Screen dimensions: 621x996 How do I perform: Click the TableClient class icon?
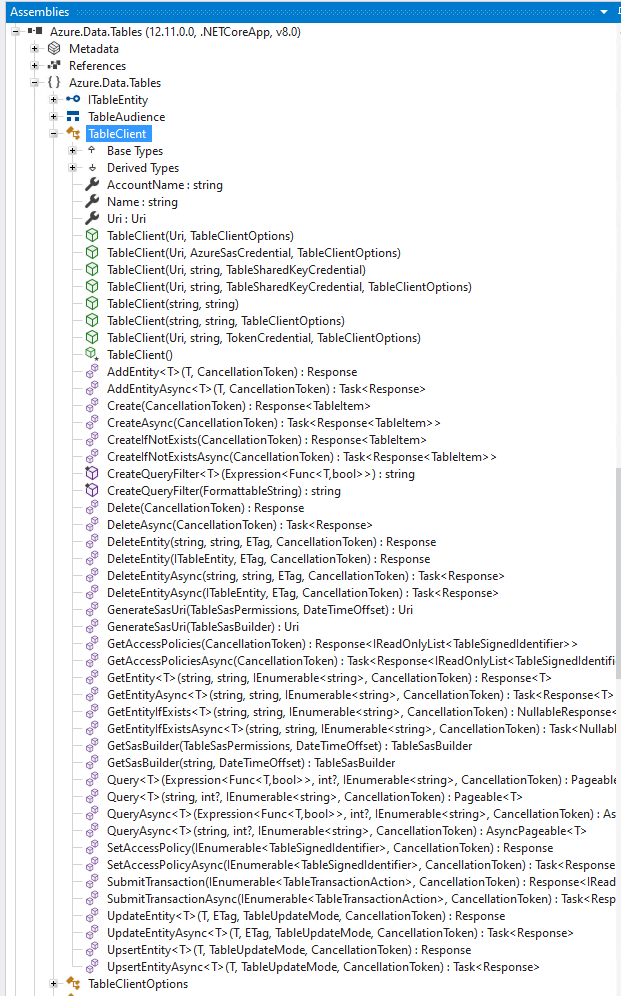[73, 134]
